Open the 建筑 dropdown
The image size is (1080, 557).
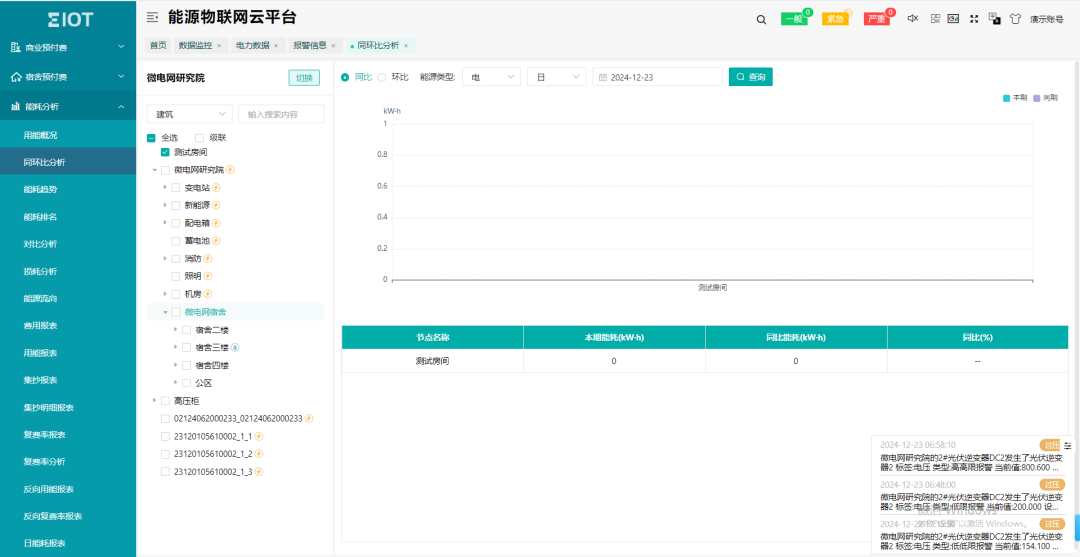[x=190, y=114]
